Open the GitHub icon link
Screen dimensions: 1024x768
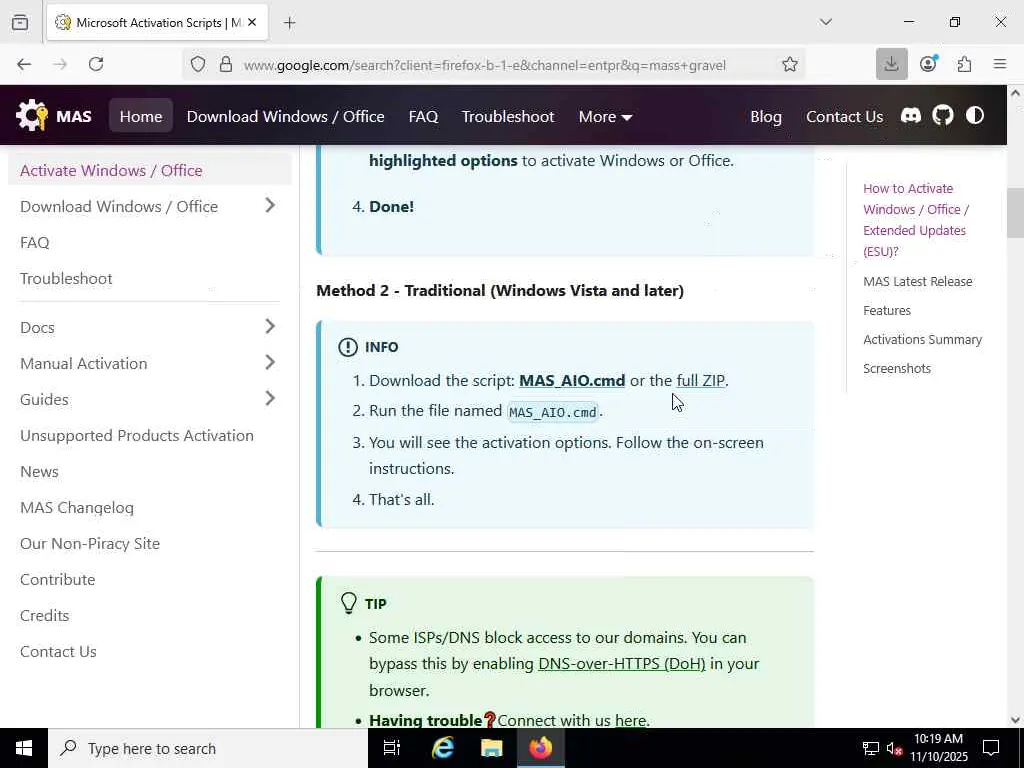942,116
